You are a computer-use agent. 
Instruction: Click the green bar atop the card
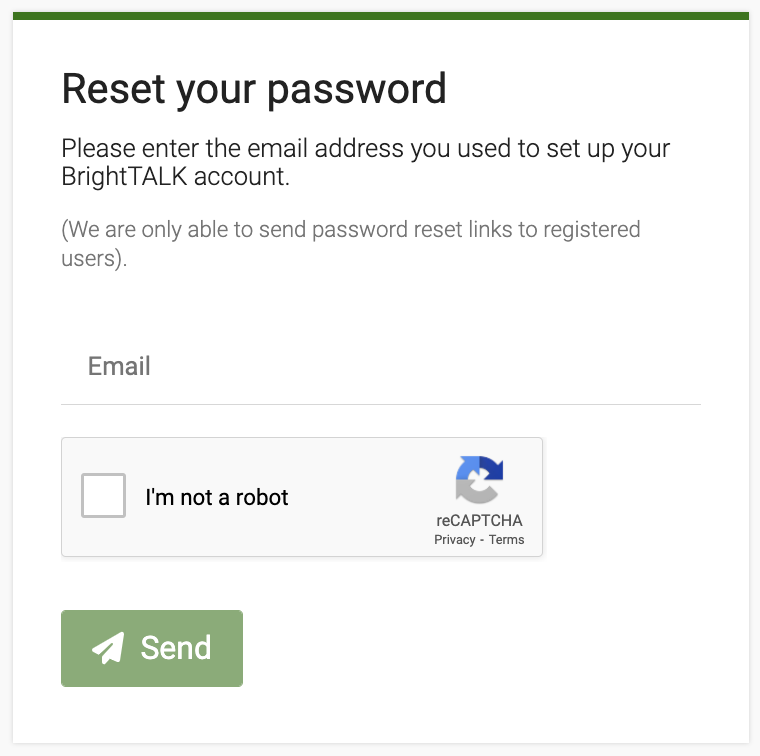380,16
